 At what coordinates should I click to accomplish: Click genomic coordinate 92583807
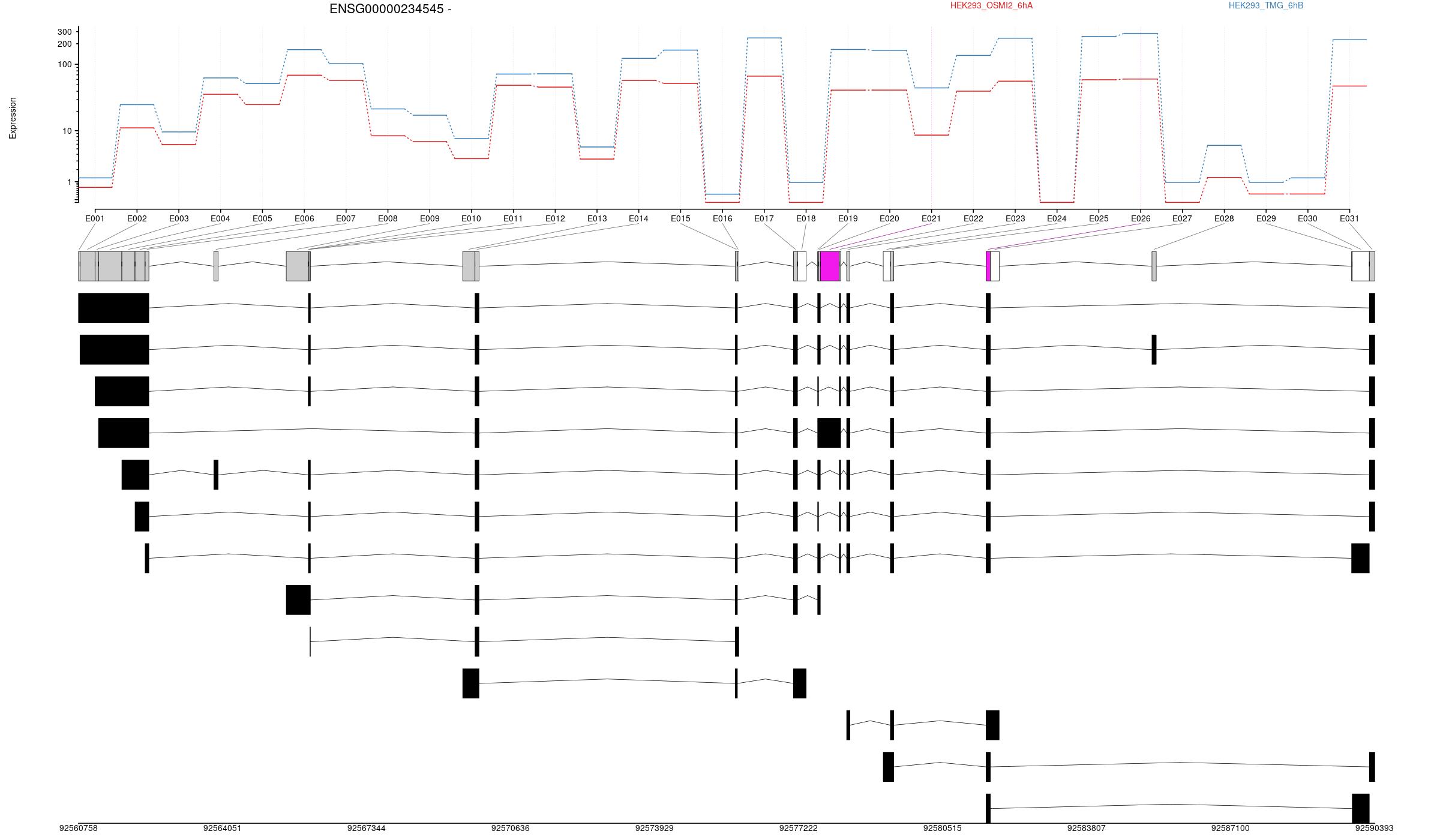click(1086, 828)
